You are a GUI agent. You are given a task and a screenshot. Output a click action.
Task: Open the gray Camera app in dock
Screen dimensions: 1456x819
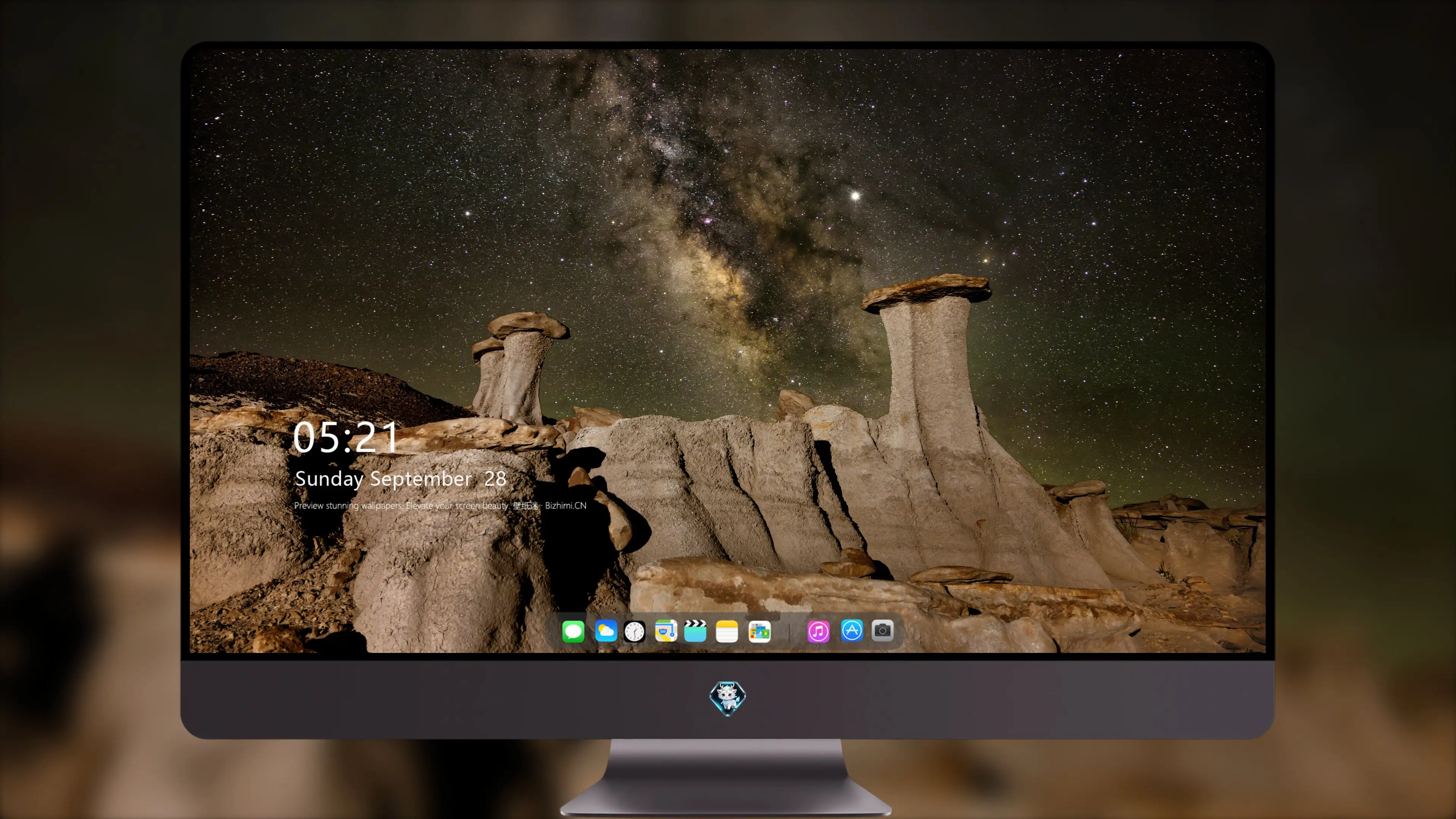882,630
